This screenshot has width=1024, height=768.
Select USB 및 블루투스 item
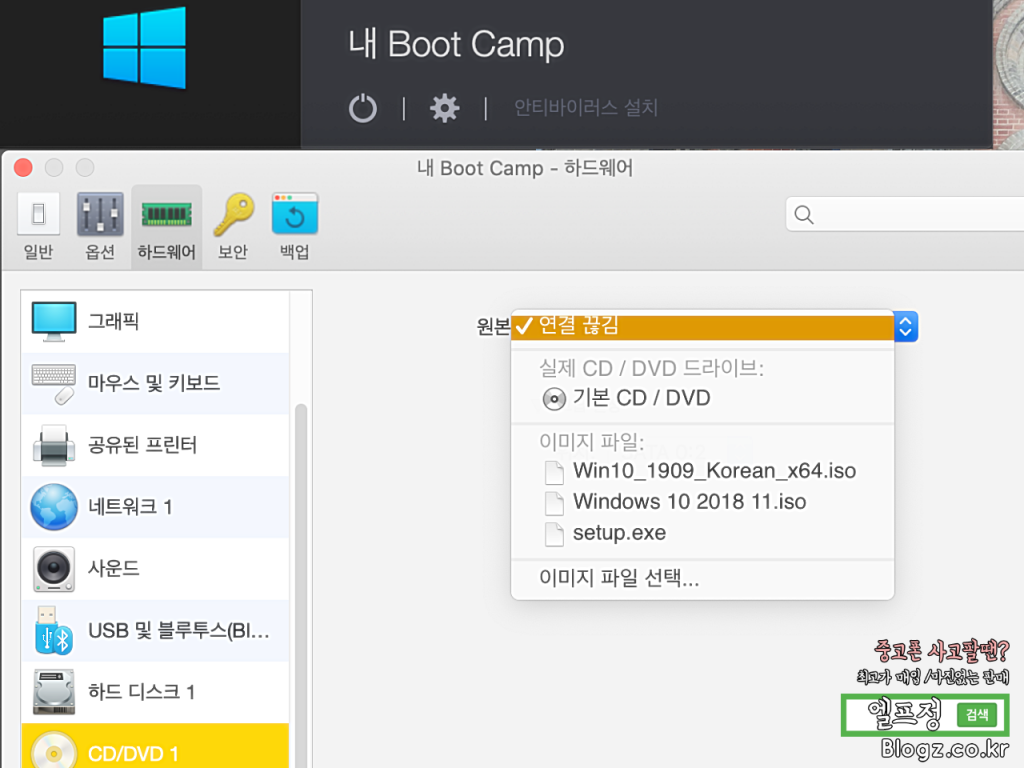[155, 630]
